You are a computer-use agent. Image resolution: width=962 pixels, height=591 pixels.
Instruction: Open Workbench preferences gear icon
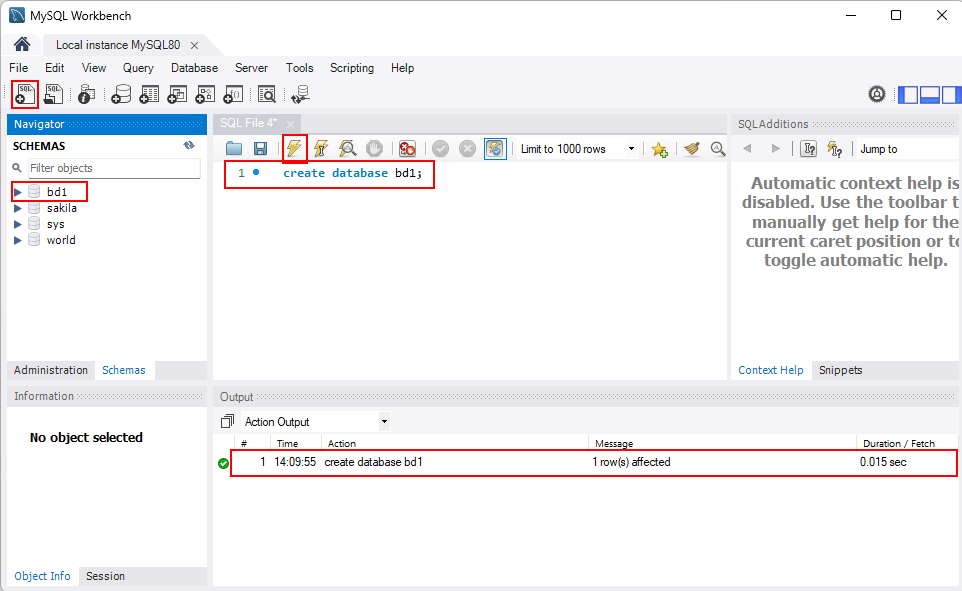pos(877,95)
